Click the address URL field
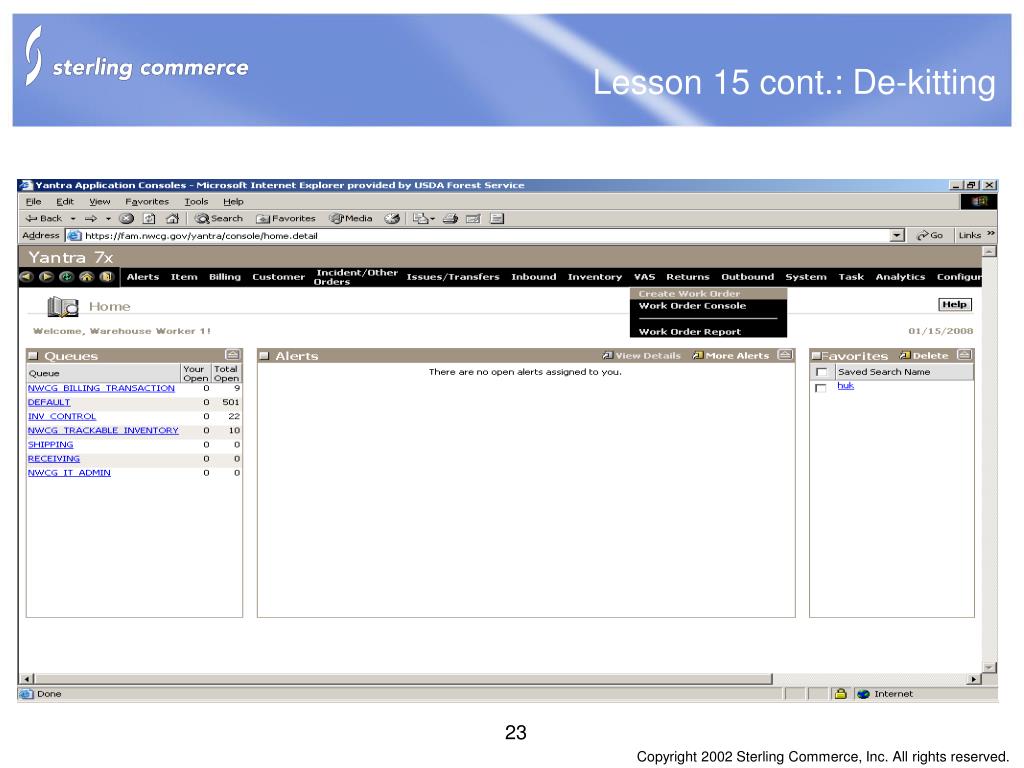Image resolution: width=1024 pixels, height=768 pixels. [487, 236]
